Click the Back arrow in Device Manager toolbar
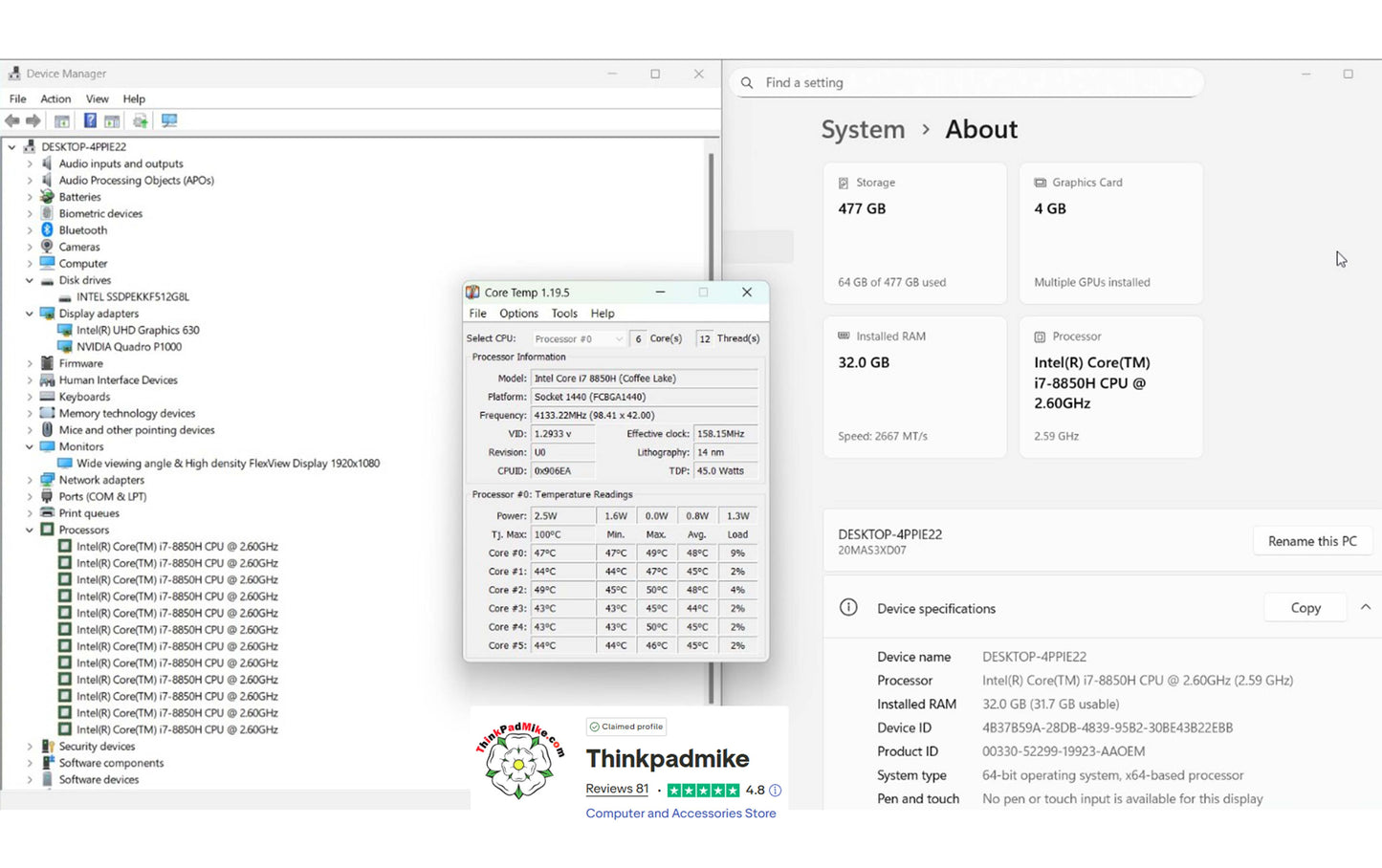1382x868 pixels. [12, 120]
